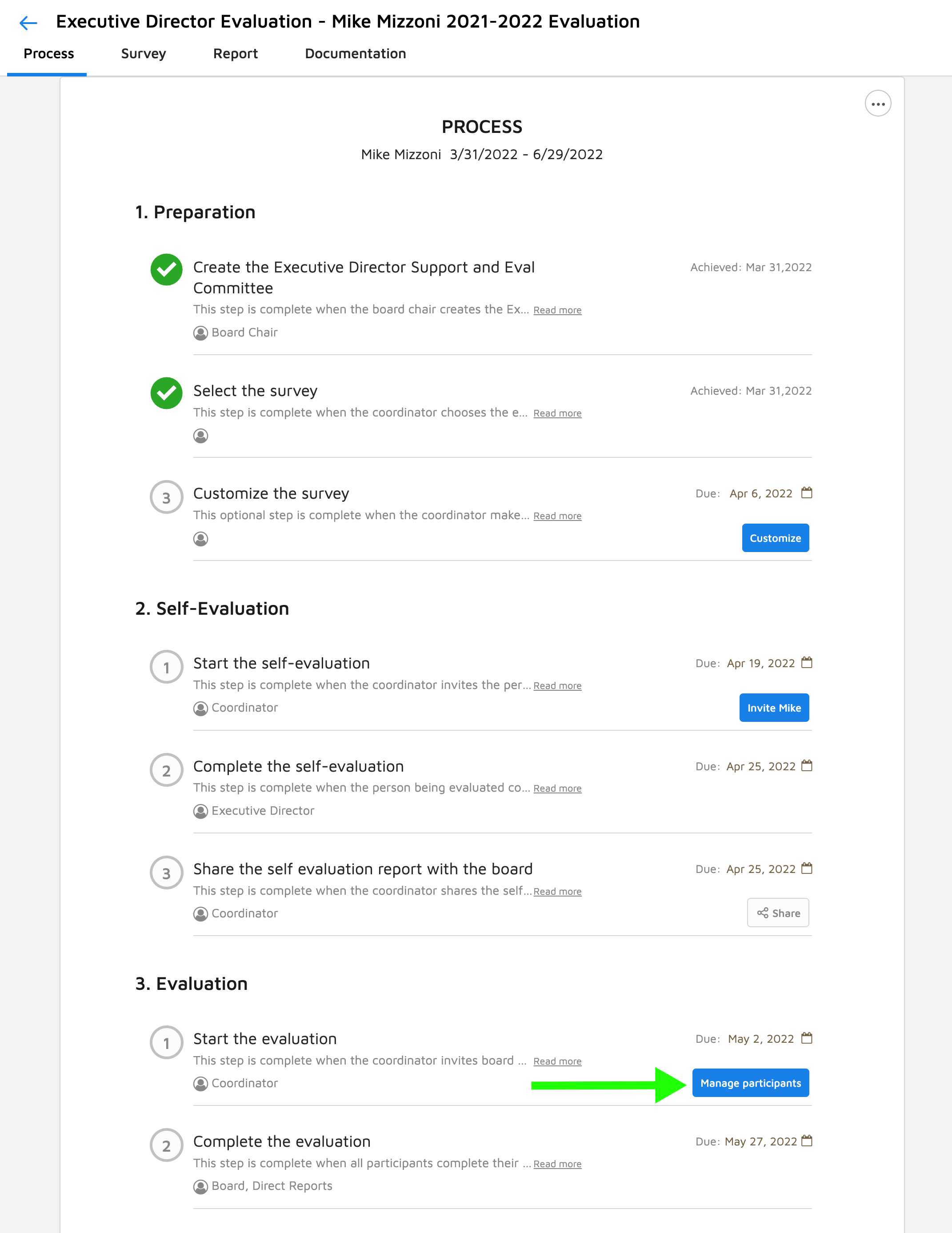Image resolution: width=952 pixels, height=1233 pixels.
Task: Click green checkmark beside Select the survey
Action: [x=166, y=393]
